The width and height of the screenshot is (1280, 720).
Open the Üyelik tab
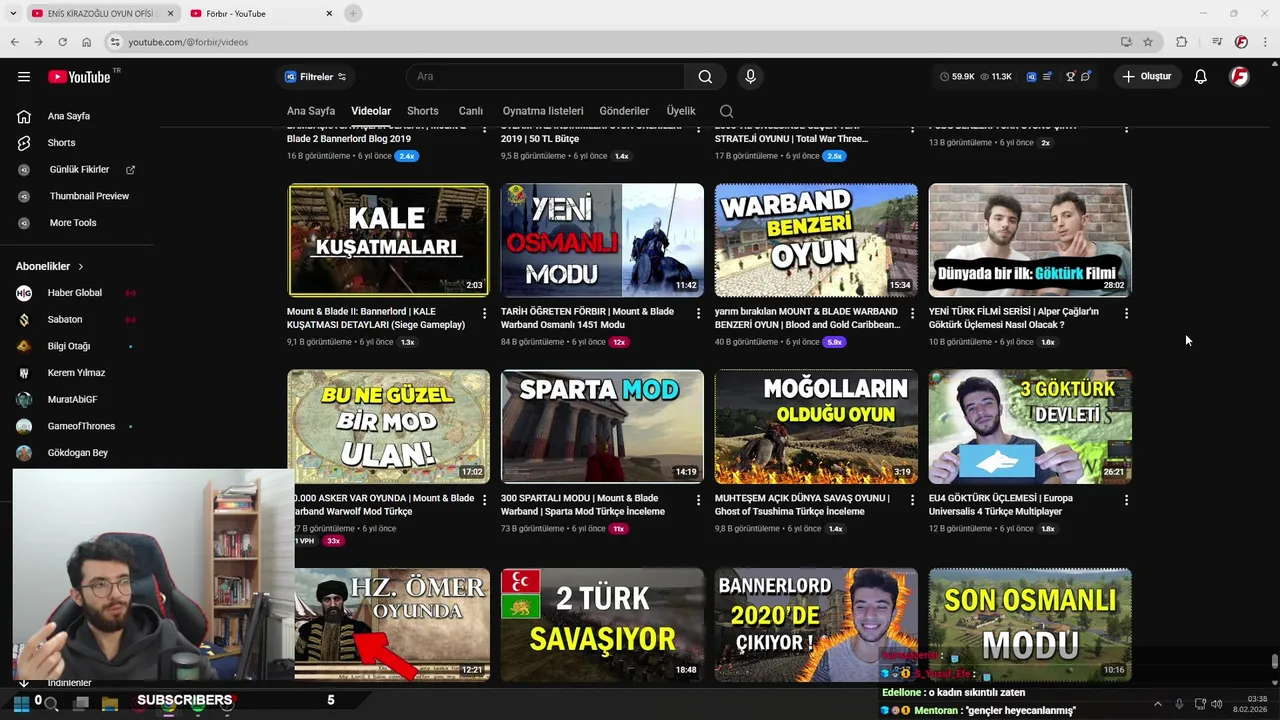tap(681, 111)
